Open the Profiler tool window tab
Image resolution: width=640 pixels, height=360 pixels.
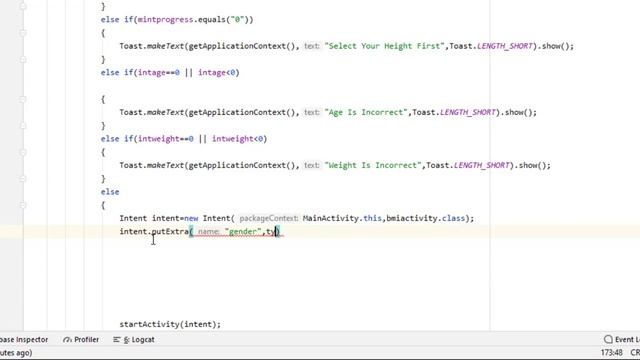click(81, 340)
